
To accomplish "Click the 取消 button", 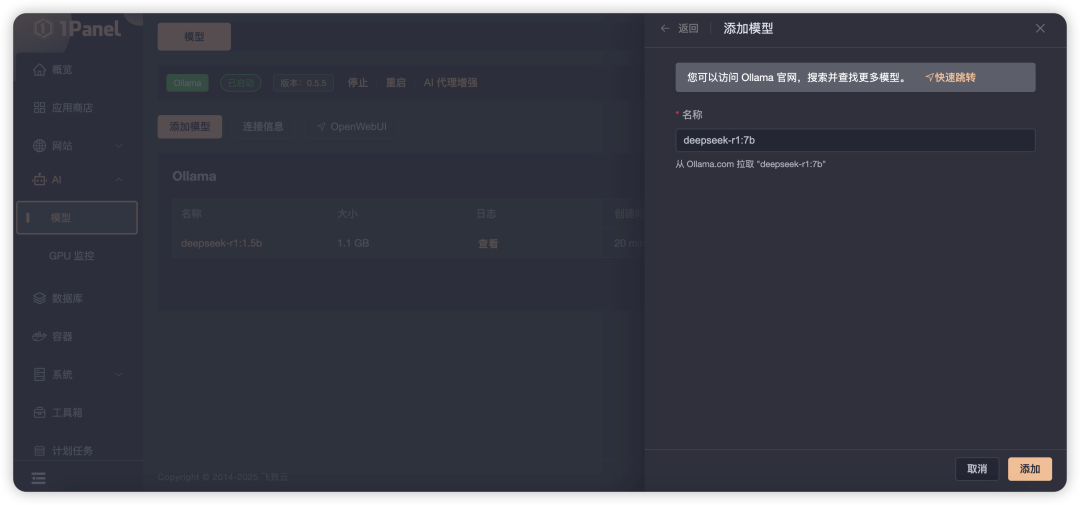I will (977, 469).
